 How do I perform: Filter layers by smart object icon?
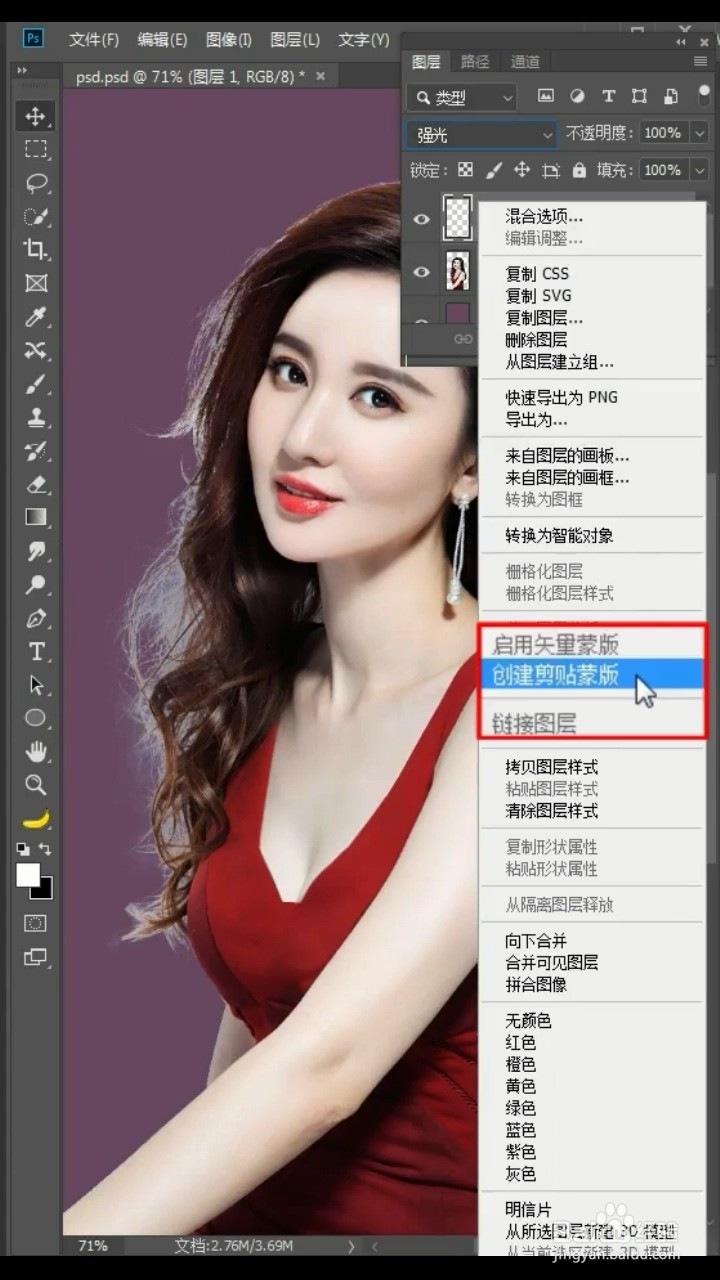pyautogui.click(x=671, y=97)
